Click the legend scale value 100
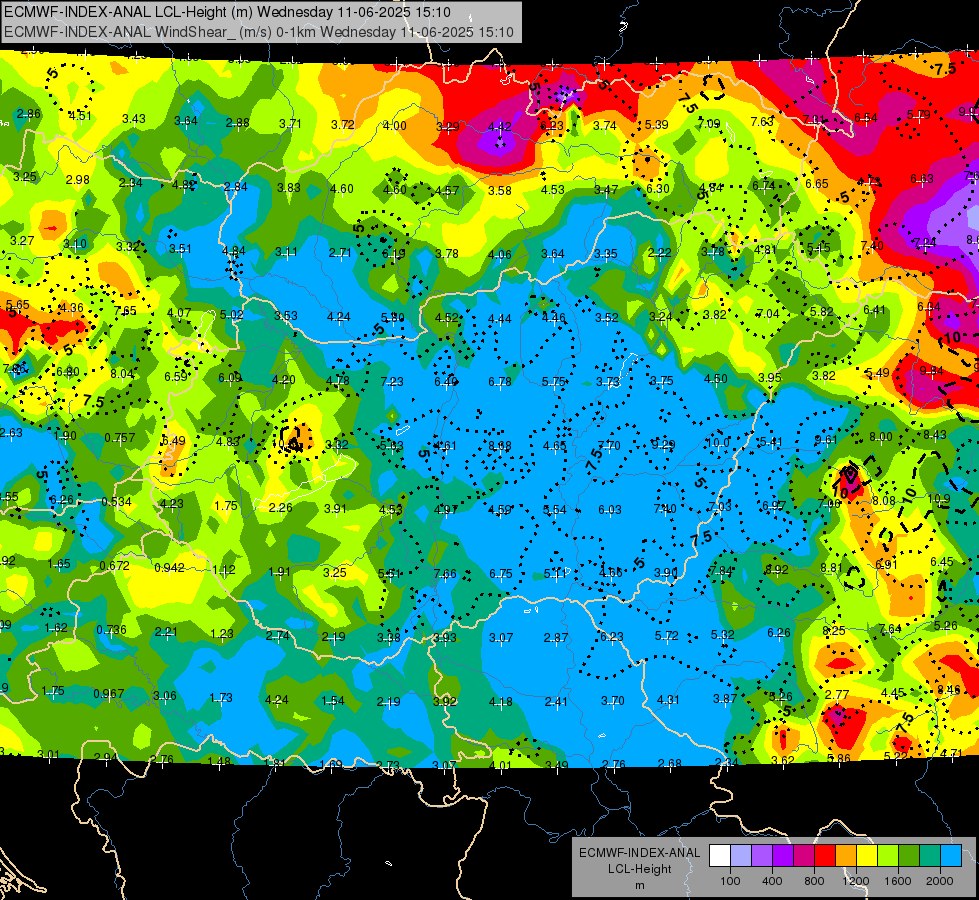 (731, 881)
